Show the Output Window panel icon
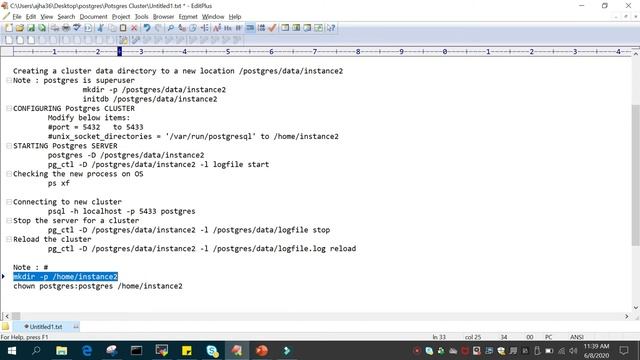The height and width of the screenshot is (360, 640). (x=307, y=28)
